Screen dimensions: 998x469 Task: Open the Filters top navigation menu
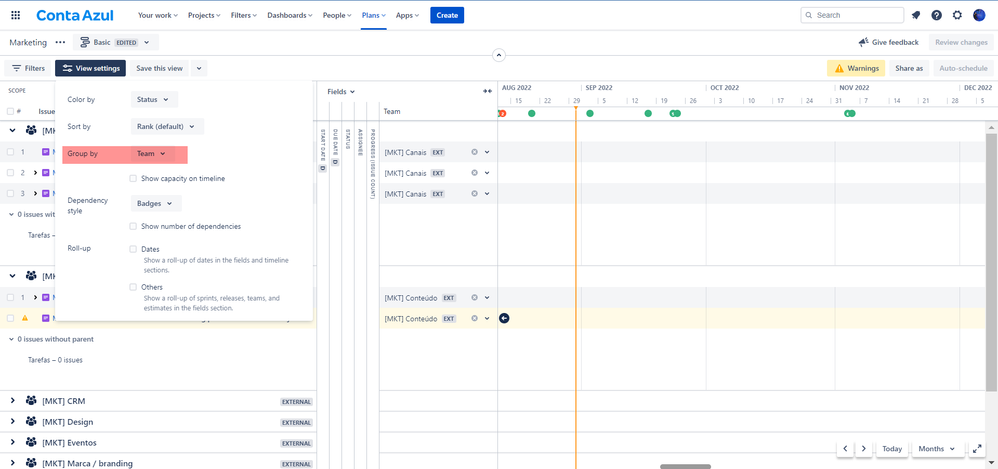click(x=244, y=15)
